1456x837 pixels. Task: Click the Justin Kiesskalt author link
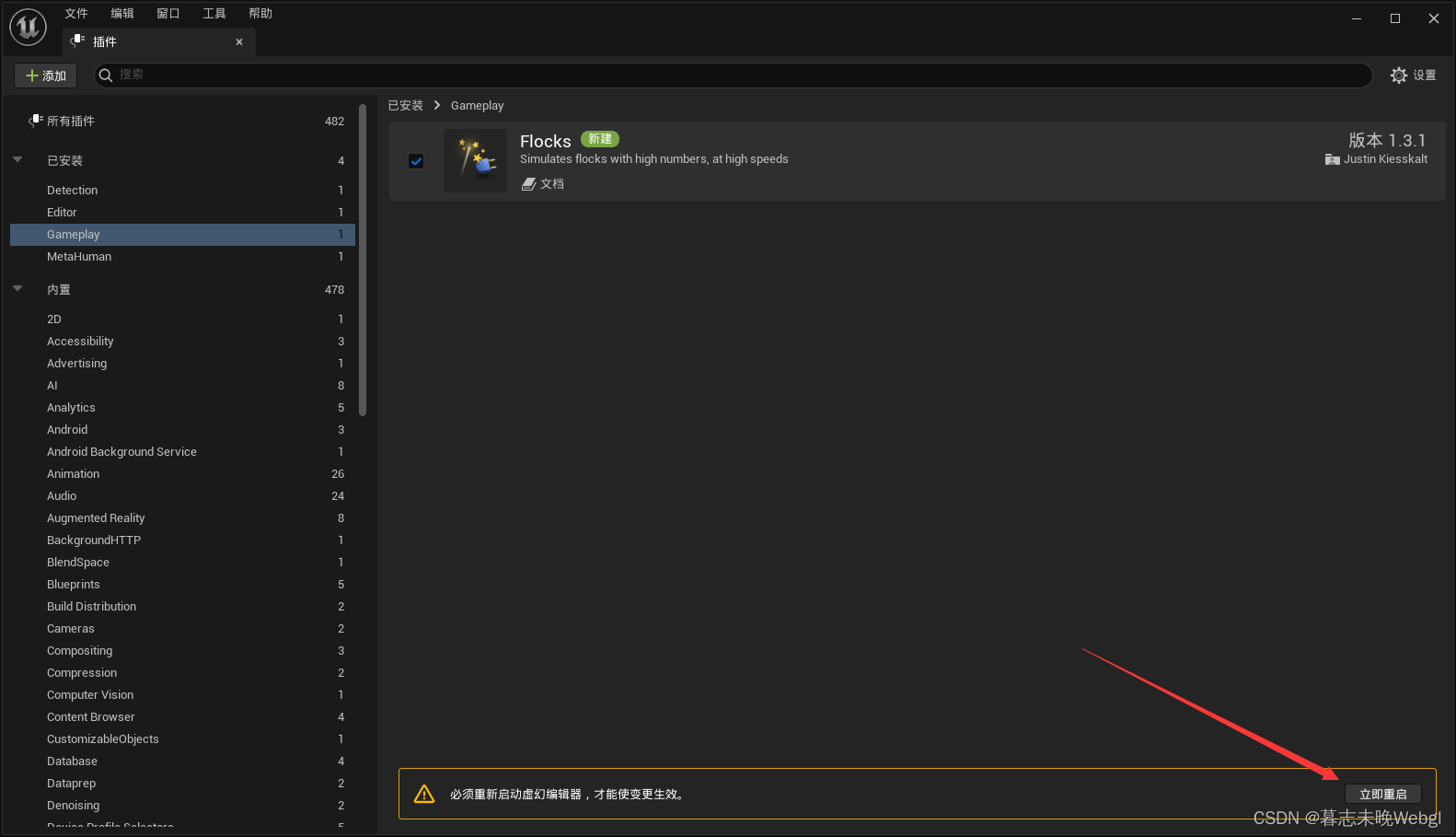click(1376, 159)
